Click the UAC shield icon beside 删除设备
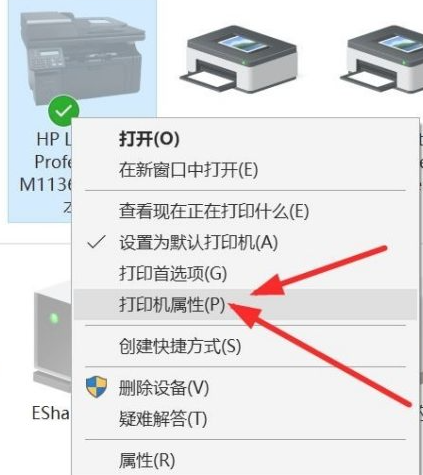The width and height of the screenshot is (423, 475). [x=96, y=387]
